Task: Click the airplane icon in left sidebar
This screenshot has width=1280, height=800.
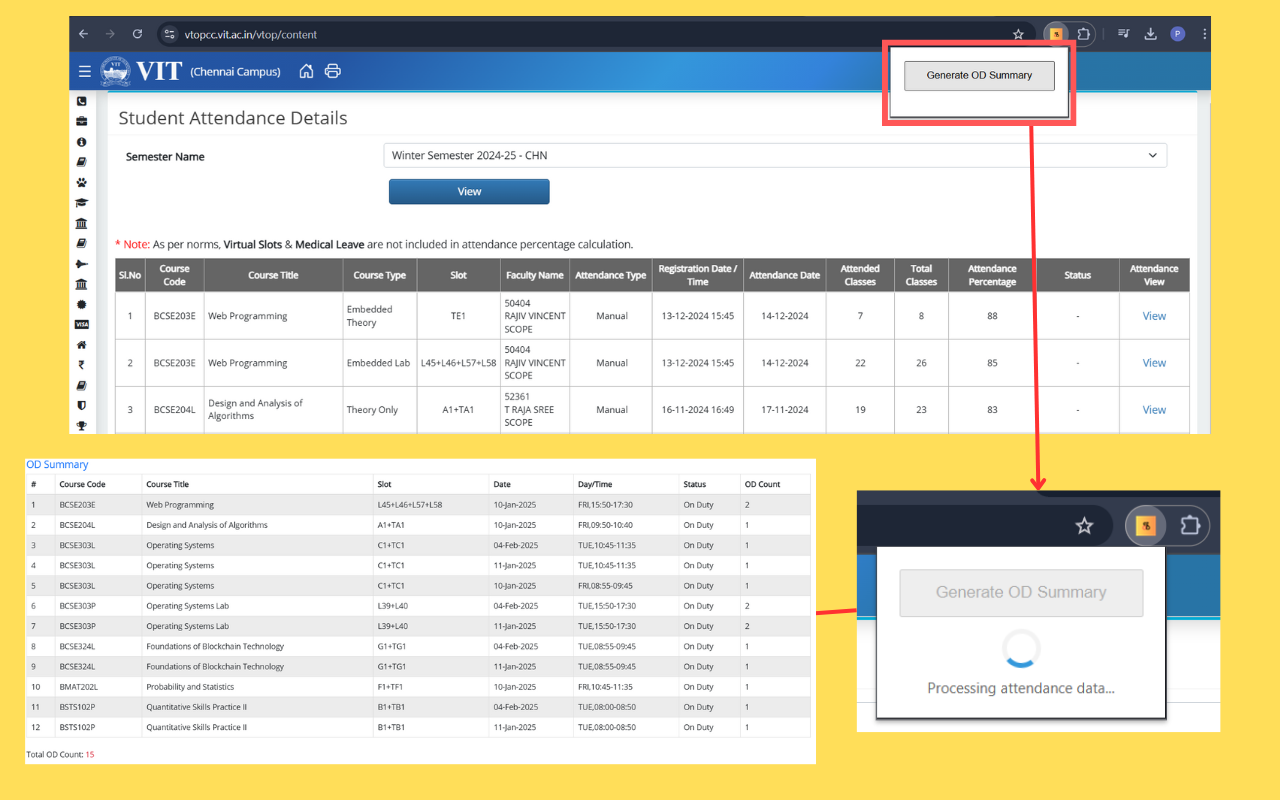Action: [x=82, y=264]
